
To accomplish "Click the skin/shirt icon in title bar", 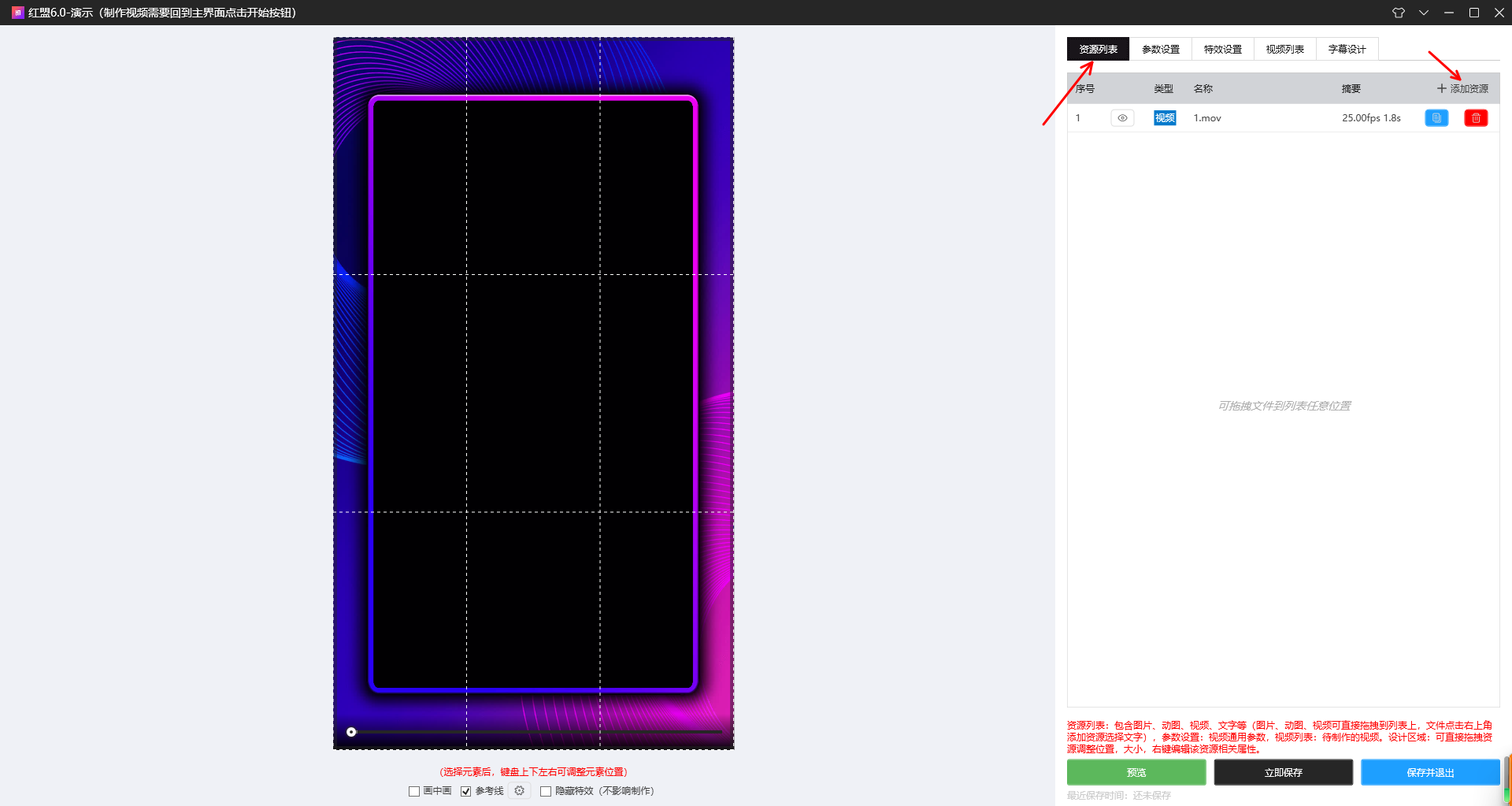I will click(1399, 13).
